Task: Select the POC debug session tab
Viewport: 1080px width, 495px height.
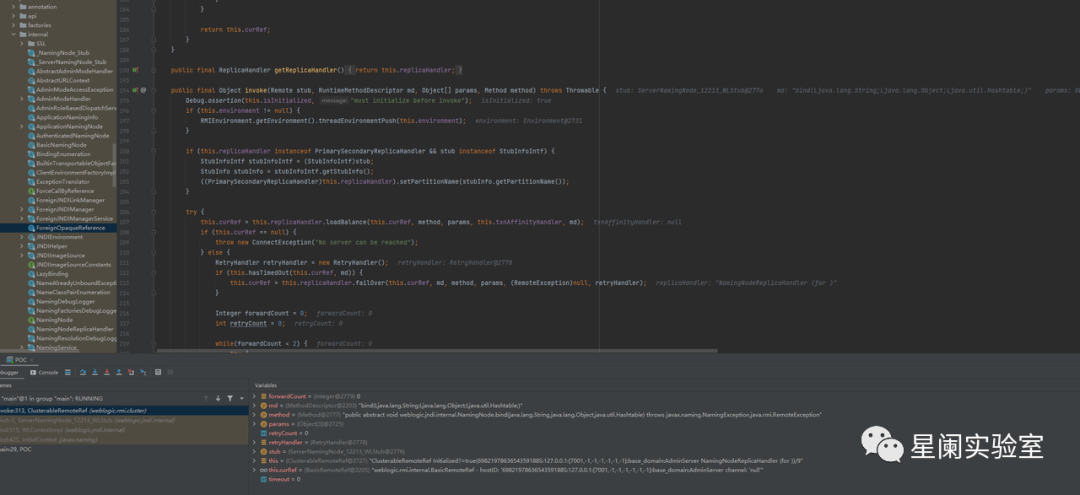Action: click(17, 359)
